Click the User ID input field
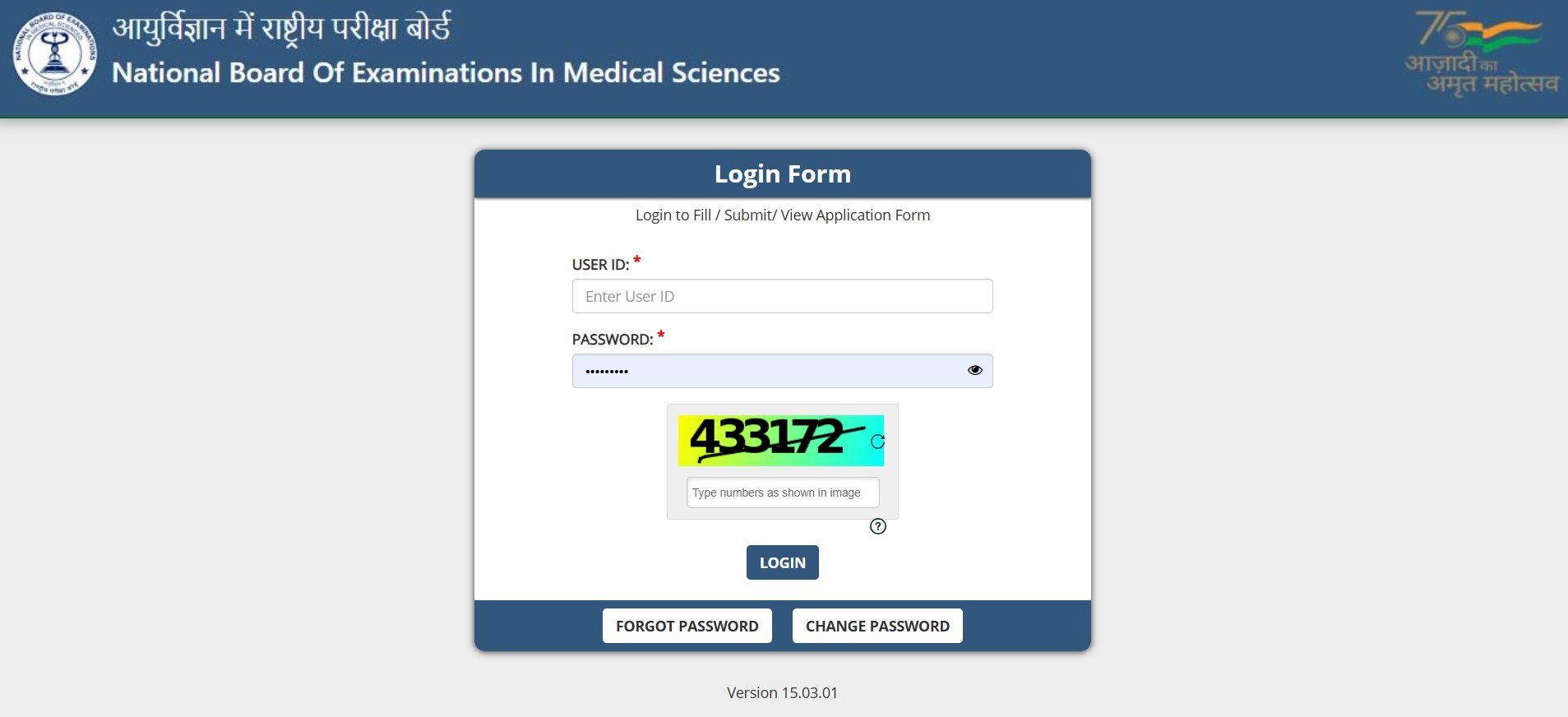 click(x=782, y=296)
